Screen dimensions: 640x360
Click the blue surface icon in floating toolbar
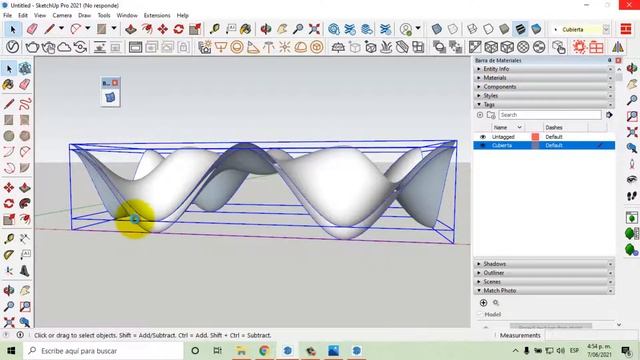pyautogui.click(x=110, y=98)
